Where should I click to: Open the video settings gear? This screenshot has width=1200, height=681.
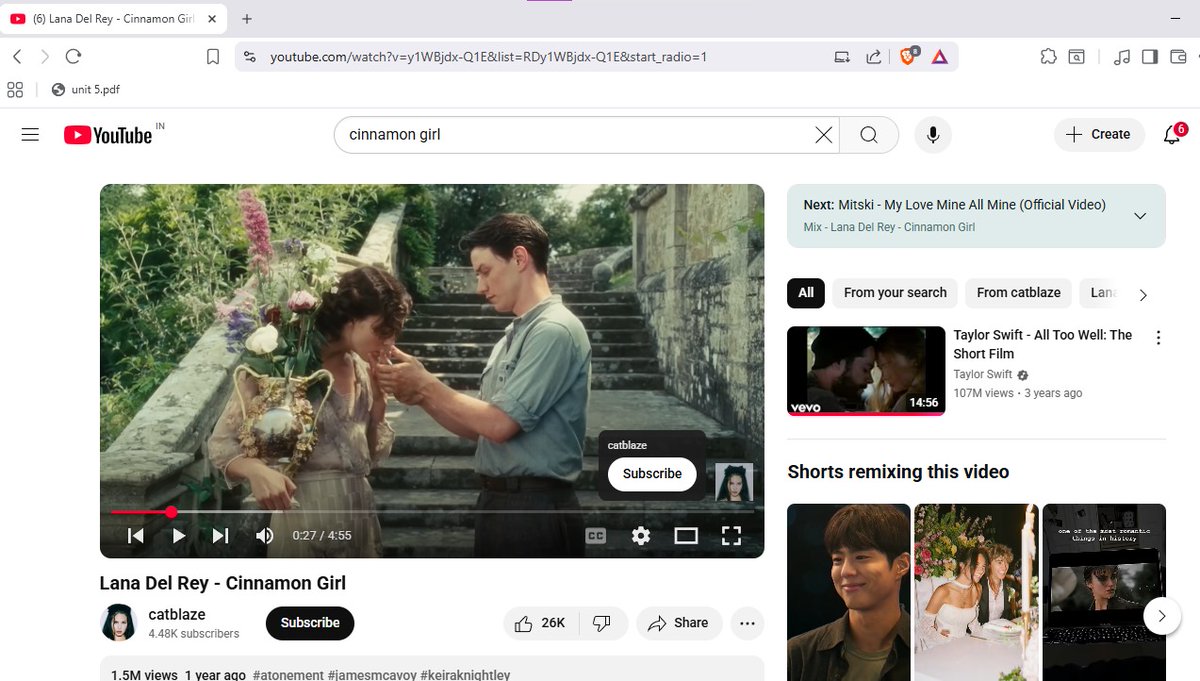640,535
